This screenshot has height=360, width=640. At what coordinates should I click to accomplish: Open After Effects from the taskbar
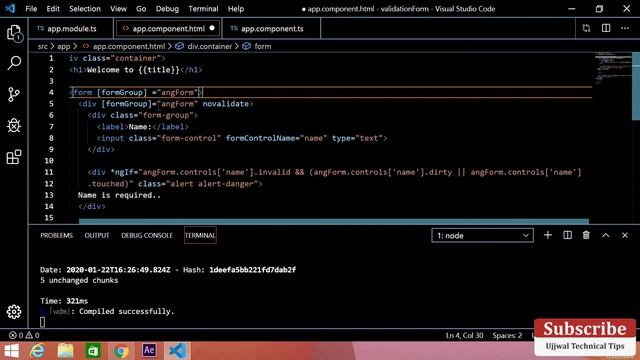(149, 350)
